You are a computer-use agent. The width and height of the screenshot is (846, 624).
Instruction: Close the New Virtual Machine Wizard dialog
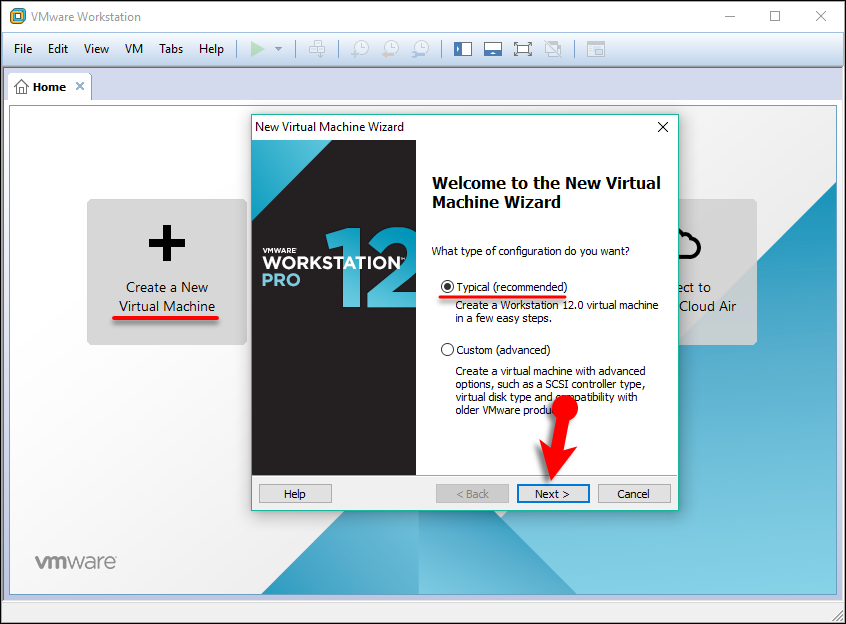663,127
